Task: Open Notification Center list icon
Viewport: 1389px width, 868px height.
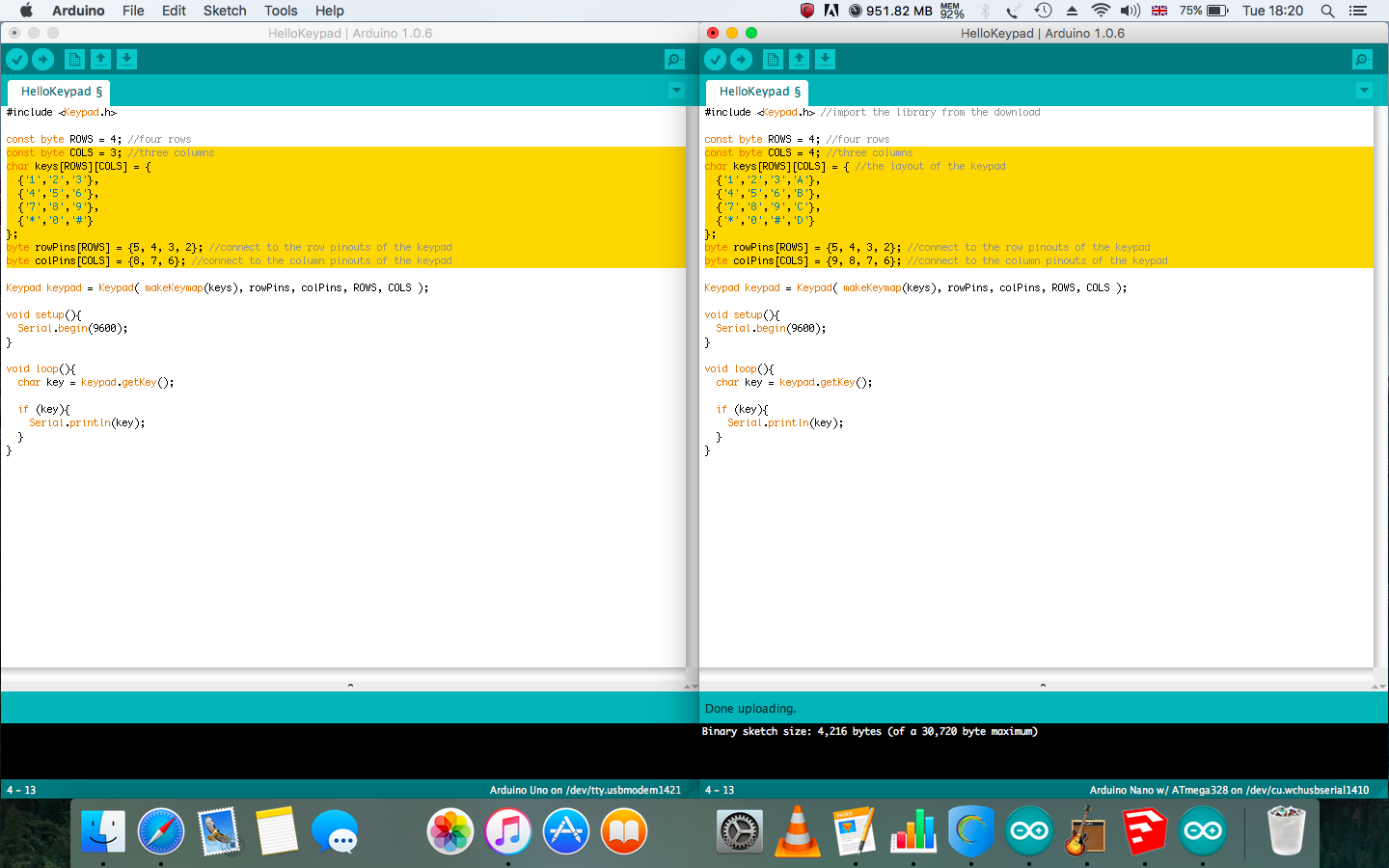Action: click(x=1358, y=11)
